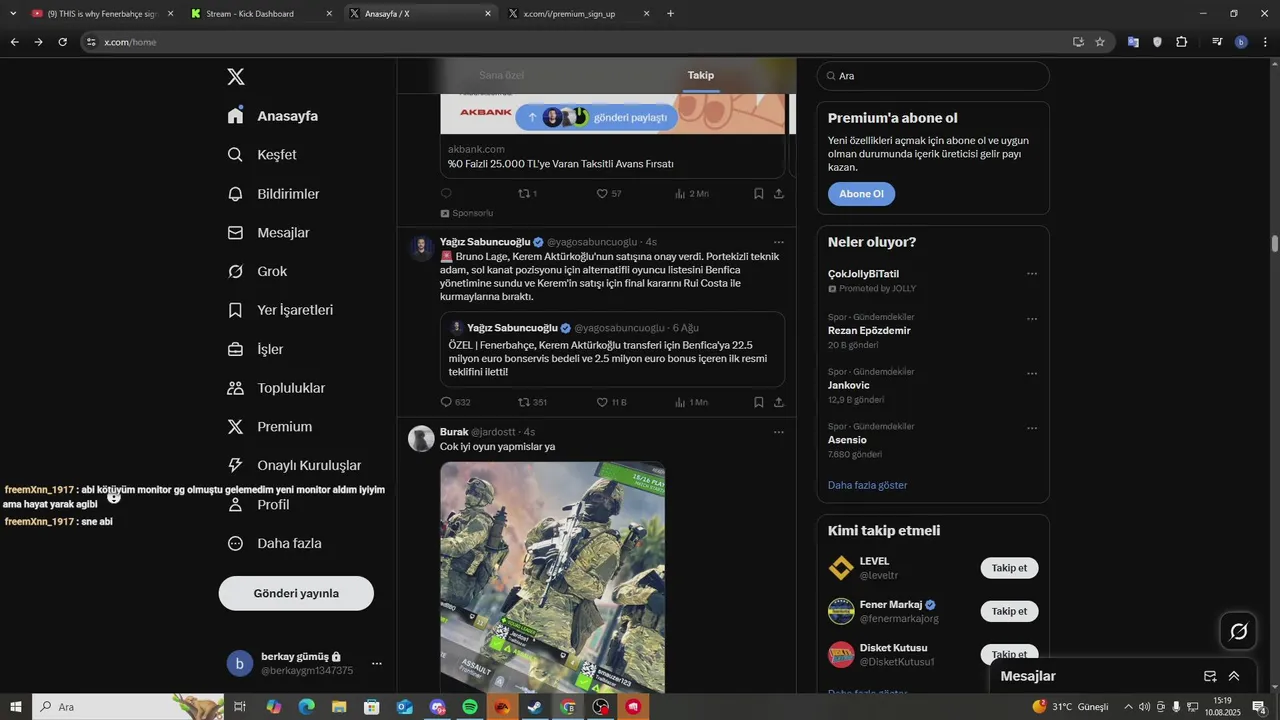Bookmark this page with the star icon

point(1100,42)
